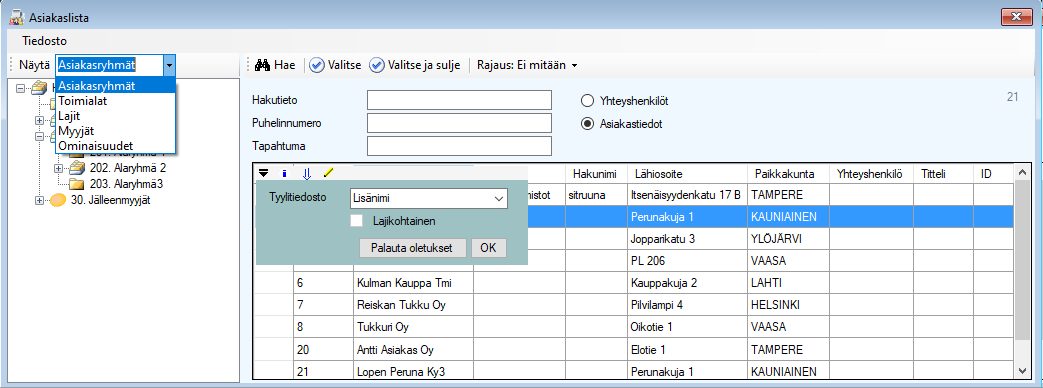
Task: Open the Tyylitiedosto Lisänimi dropdown
Action: (x=499, y=198)
